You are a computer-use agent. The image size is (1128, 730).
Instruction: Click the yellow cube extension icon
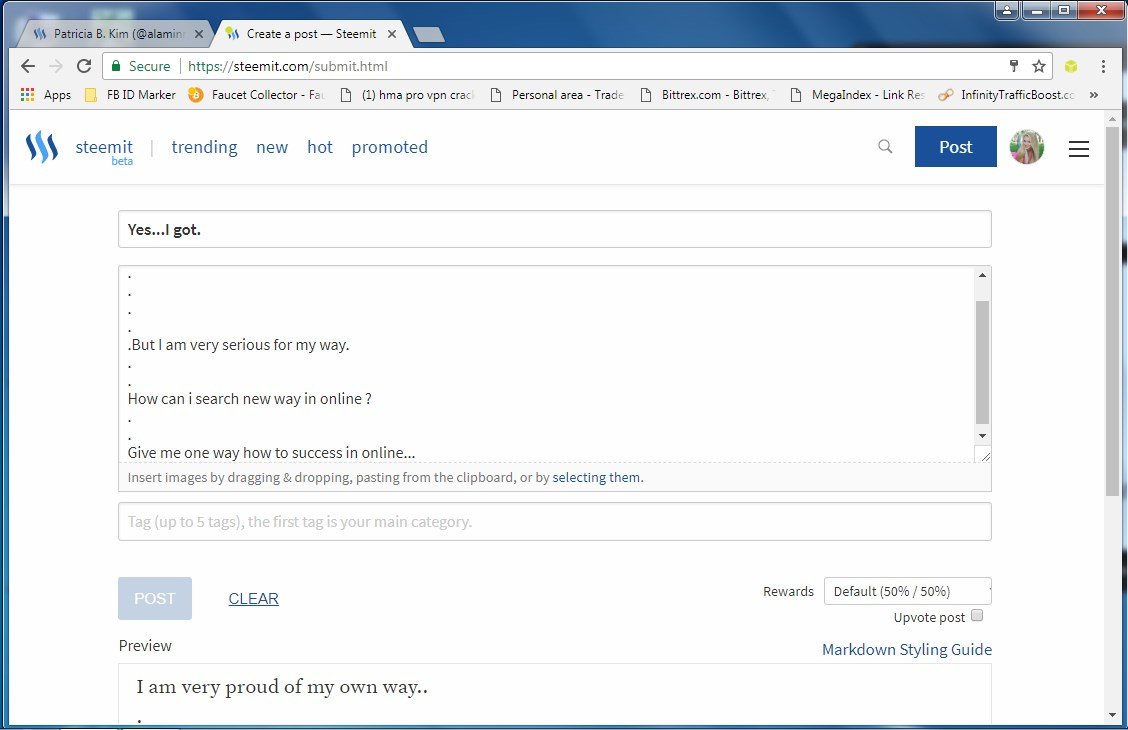tap(1071, 66)
